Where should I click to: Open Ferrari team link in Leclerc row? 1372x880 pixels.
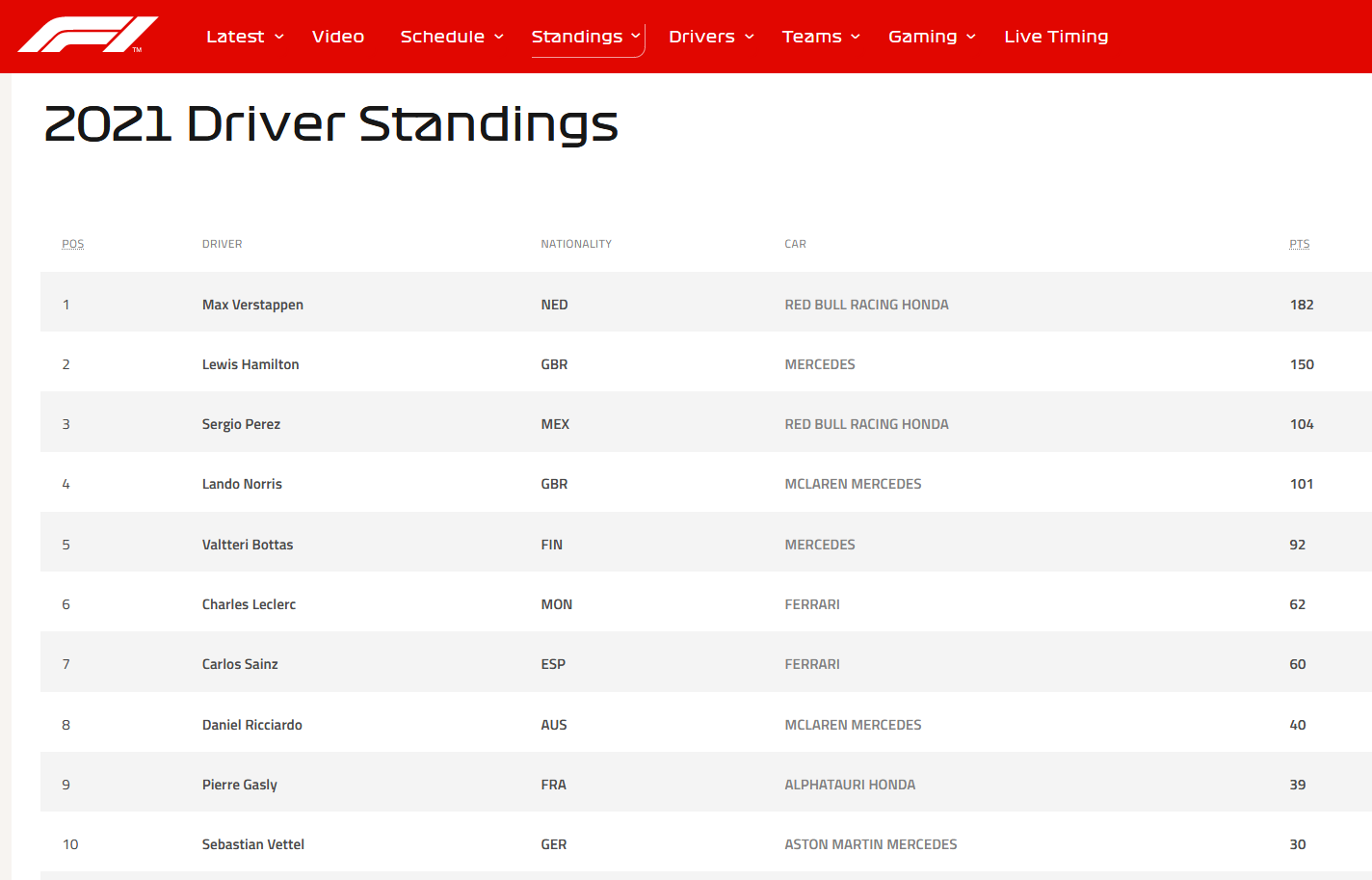tap(812, 604)
